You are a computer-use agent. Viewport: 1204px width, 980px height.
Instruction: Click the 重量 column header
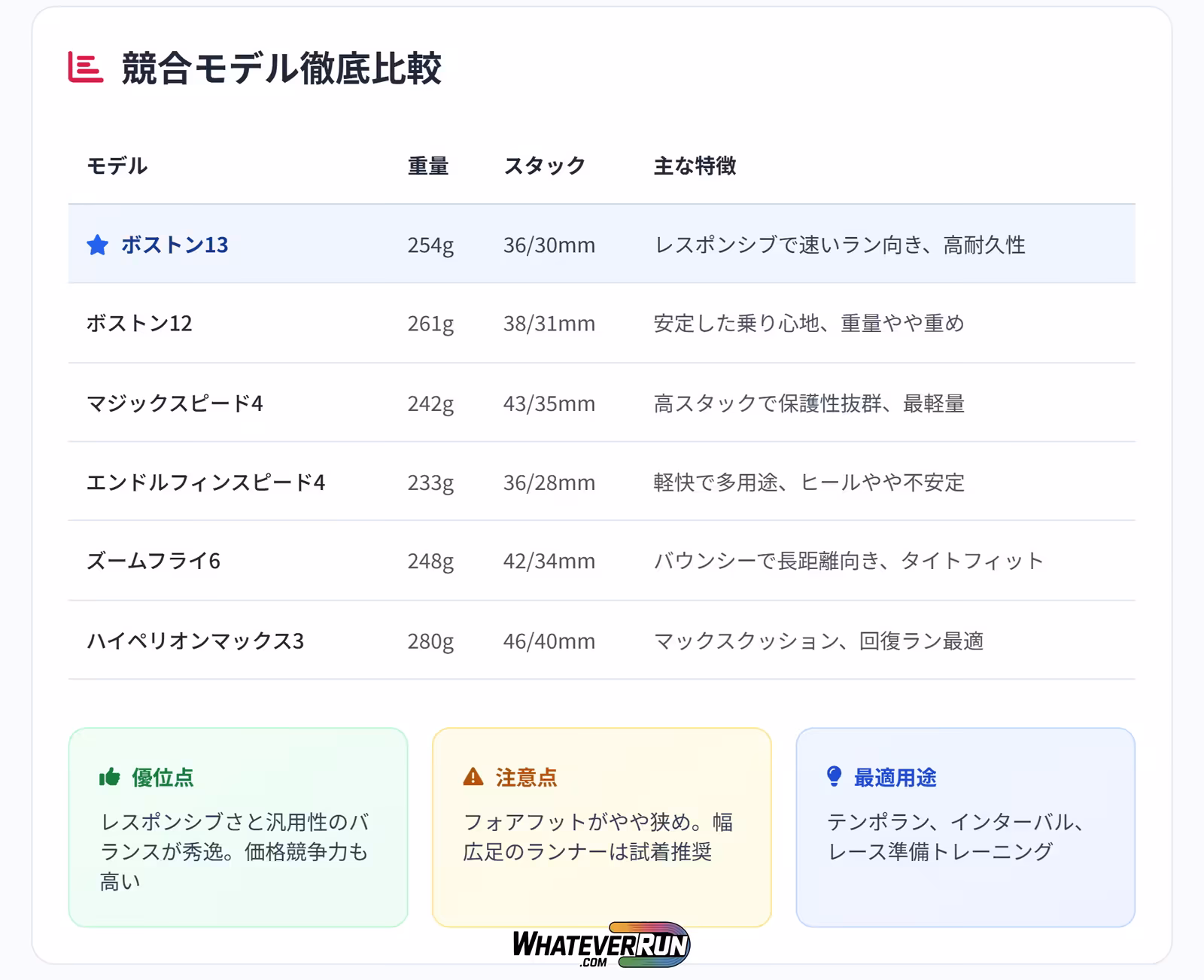427,166
